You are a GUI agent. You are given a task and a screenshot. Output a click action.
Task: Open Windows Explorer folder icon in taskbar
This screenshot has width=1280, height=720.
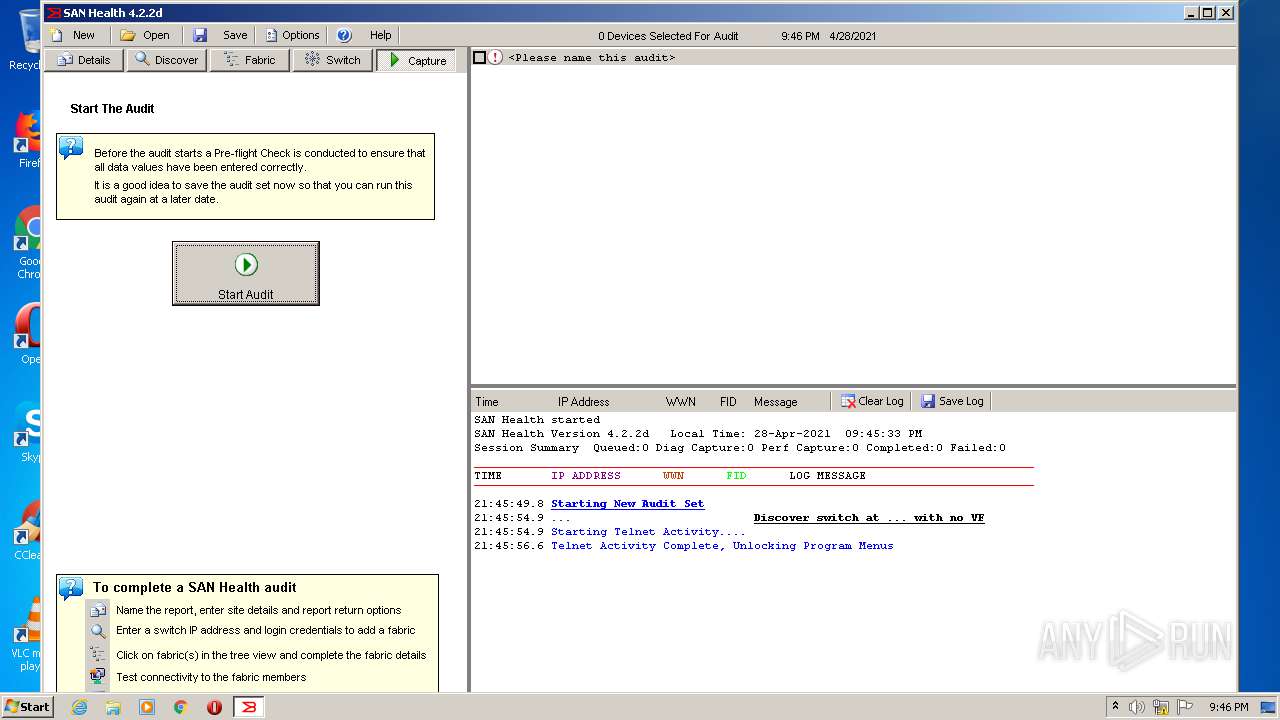(113, 707)
